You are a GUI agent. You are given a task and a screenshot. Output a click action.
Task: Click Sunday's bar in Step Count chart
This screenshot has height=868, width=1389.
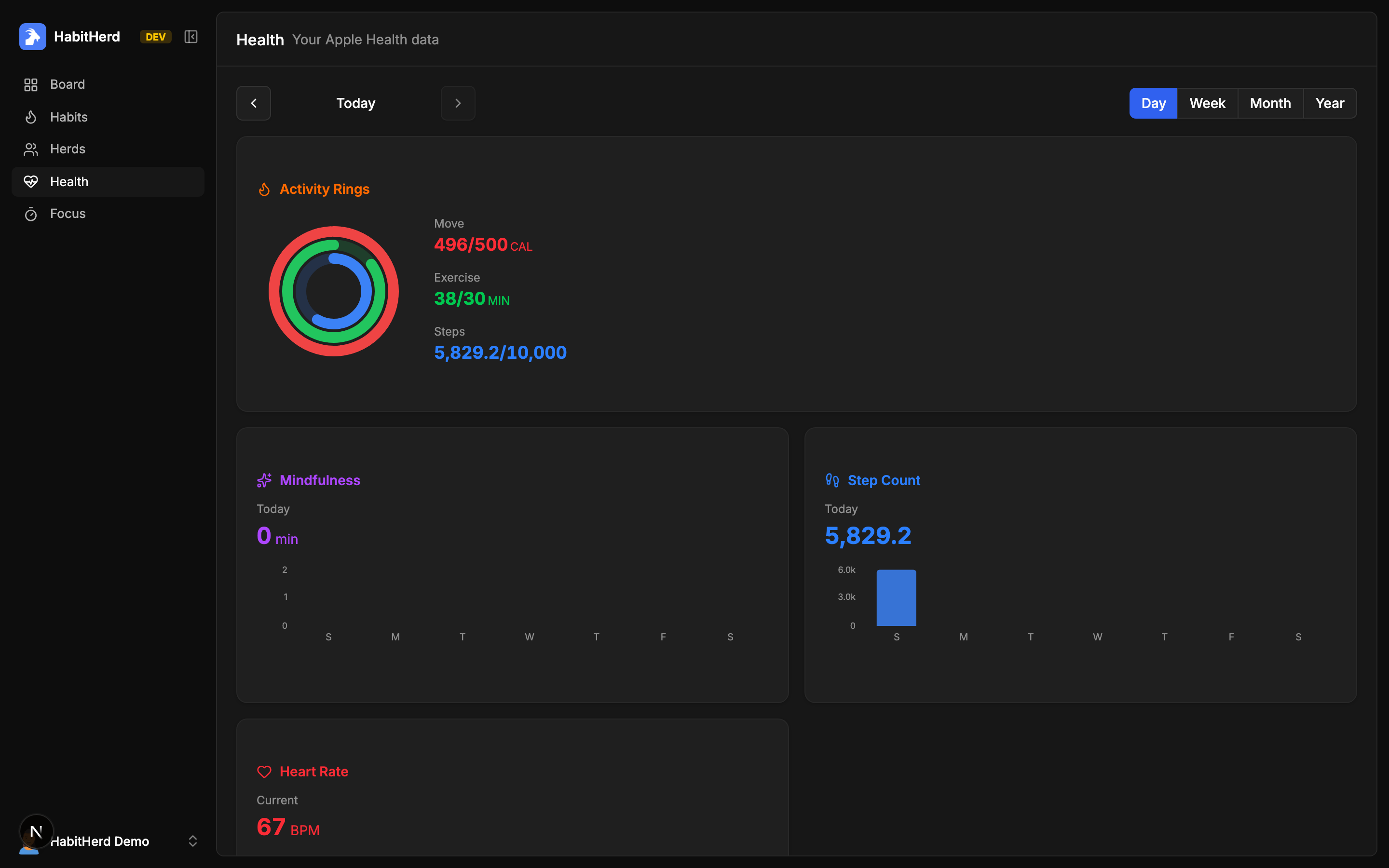coord(897,597)
